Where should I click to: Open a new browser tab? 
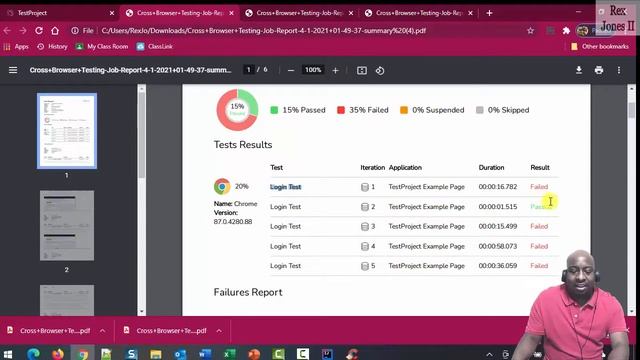(x=489, y=13)
